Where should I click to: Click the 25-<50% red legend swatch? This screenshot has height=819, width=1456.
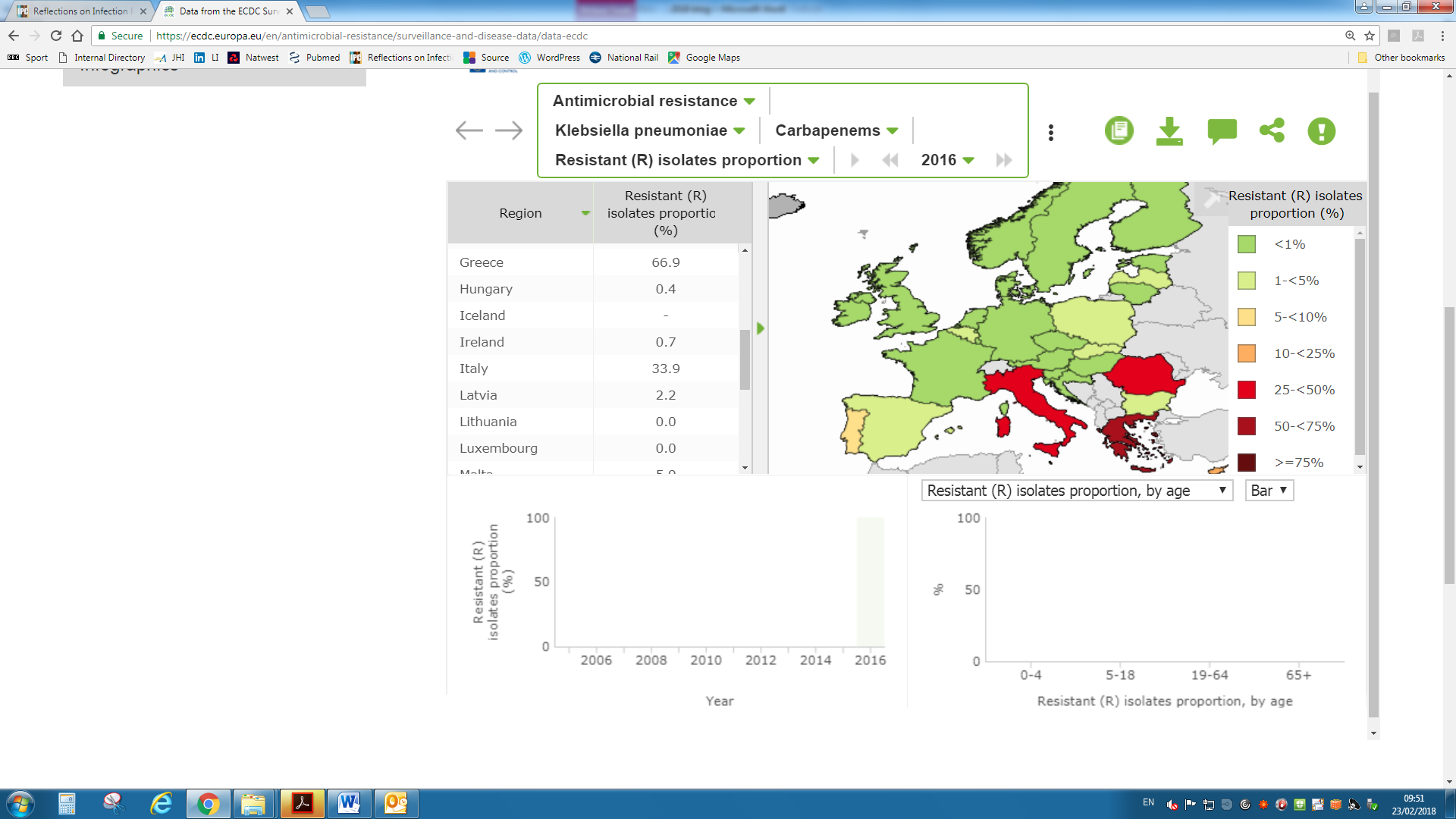[1247, 390]
